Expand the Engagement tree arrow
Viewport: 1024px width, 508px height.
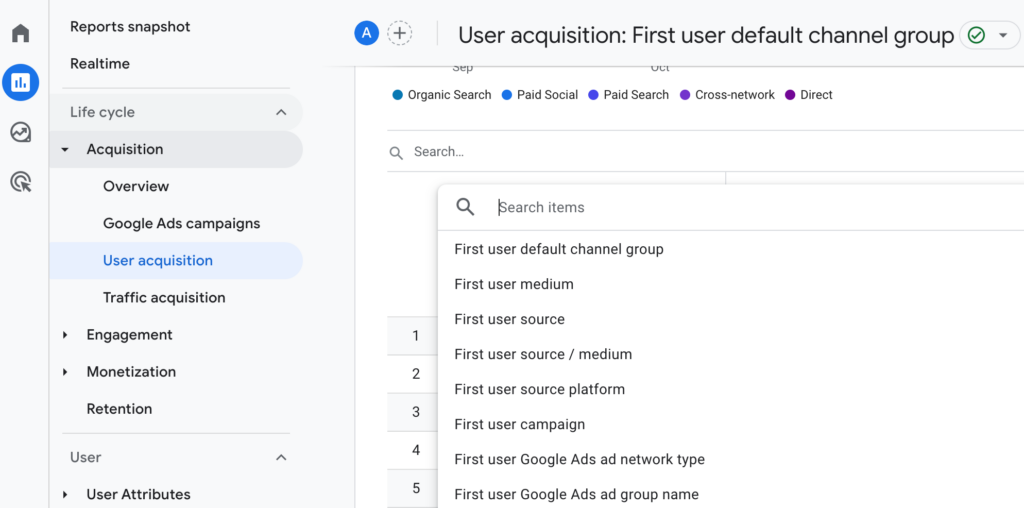[x=65, y=335]
